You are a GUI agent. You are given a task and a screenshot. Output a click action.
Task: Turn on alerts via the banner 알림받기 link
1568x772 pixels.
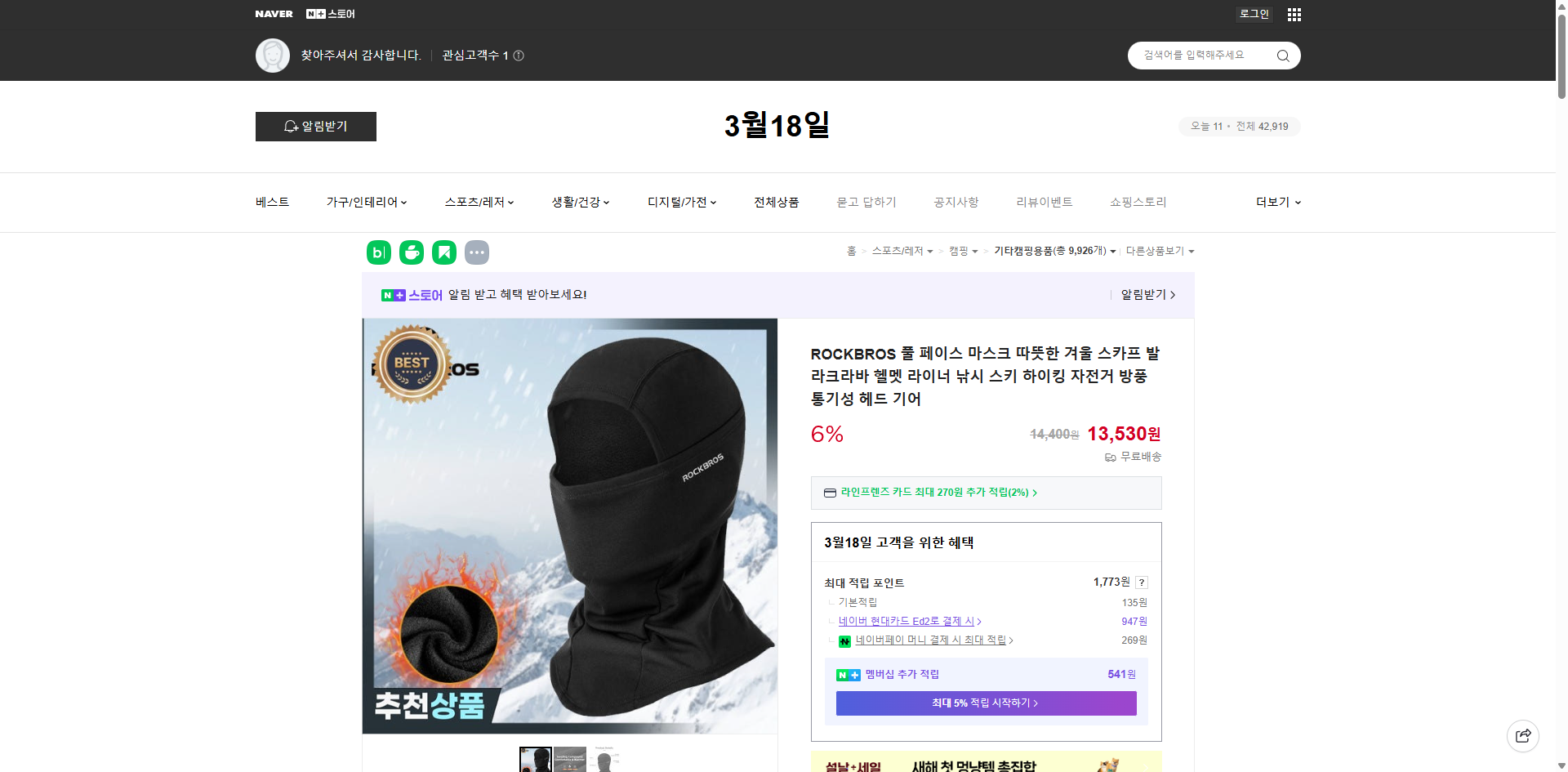point(1142,295)
